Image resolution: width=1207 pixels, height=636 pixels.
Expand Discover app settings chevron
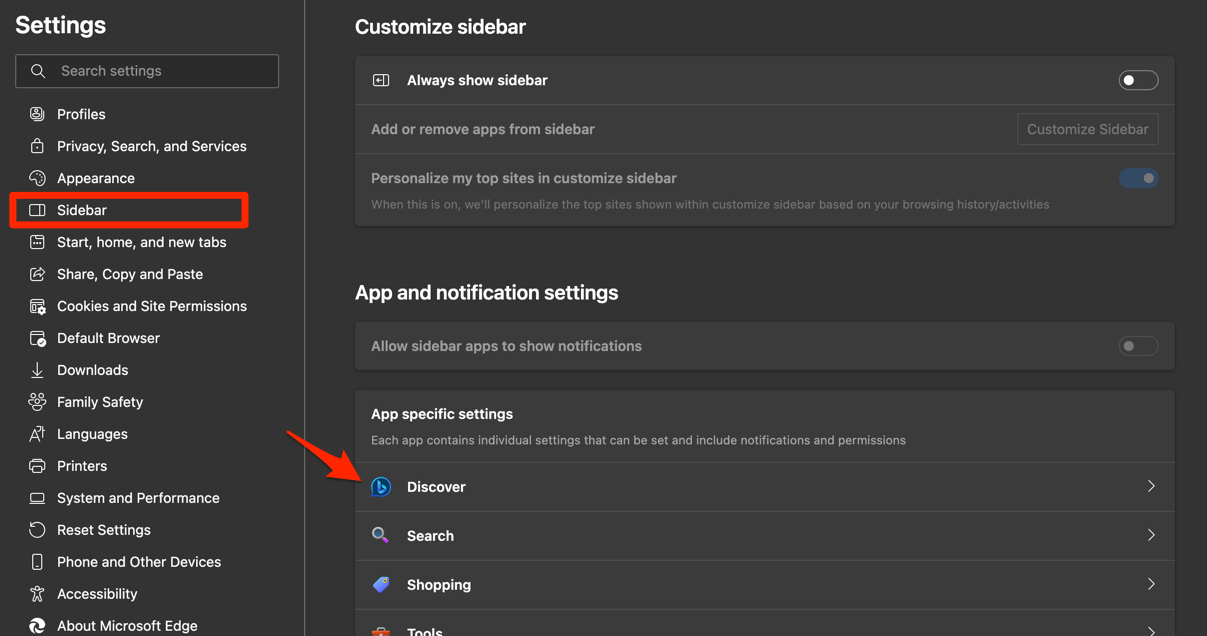(x=1151, y=487)
